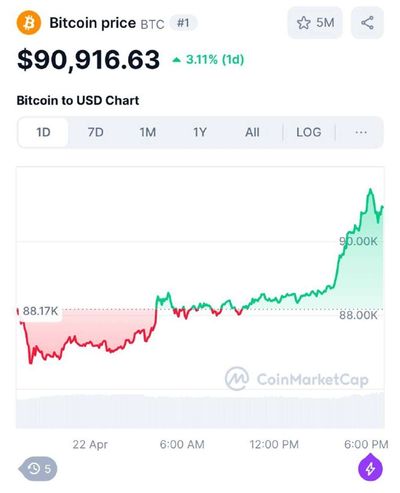400x493 pixels.
Task: Click the green up arrow beside 3.11%
Action: tap(176, 60)
